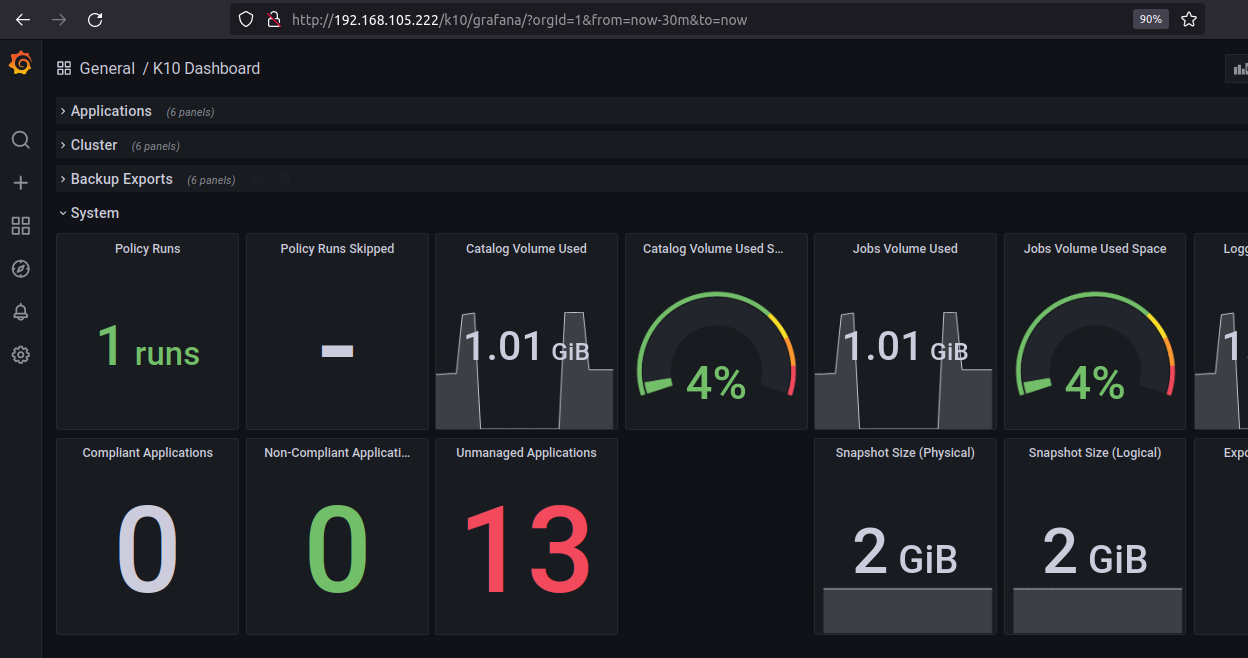1248x658 pixels.
Task: Click the 90% zoom level badge
Action: point(1151,19)
